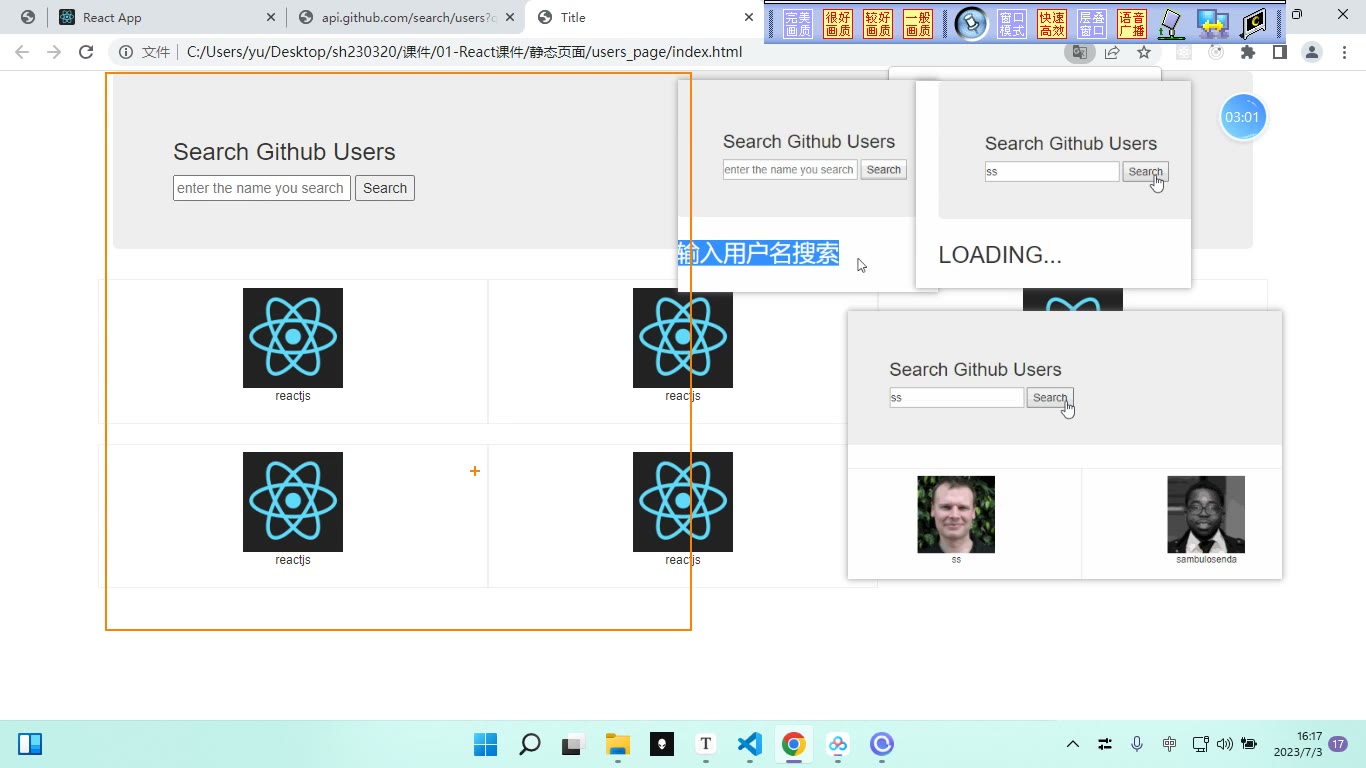Image resolution: width=1366 pixels, height=768 pixels.
Task: Close the React App tab
Action: coord(271,17)
